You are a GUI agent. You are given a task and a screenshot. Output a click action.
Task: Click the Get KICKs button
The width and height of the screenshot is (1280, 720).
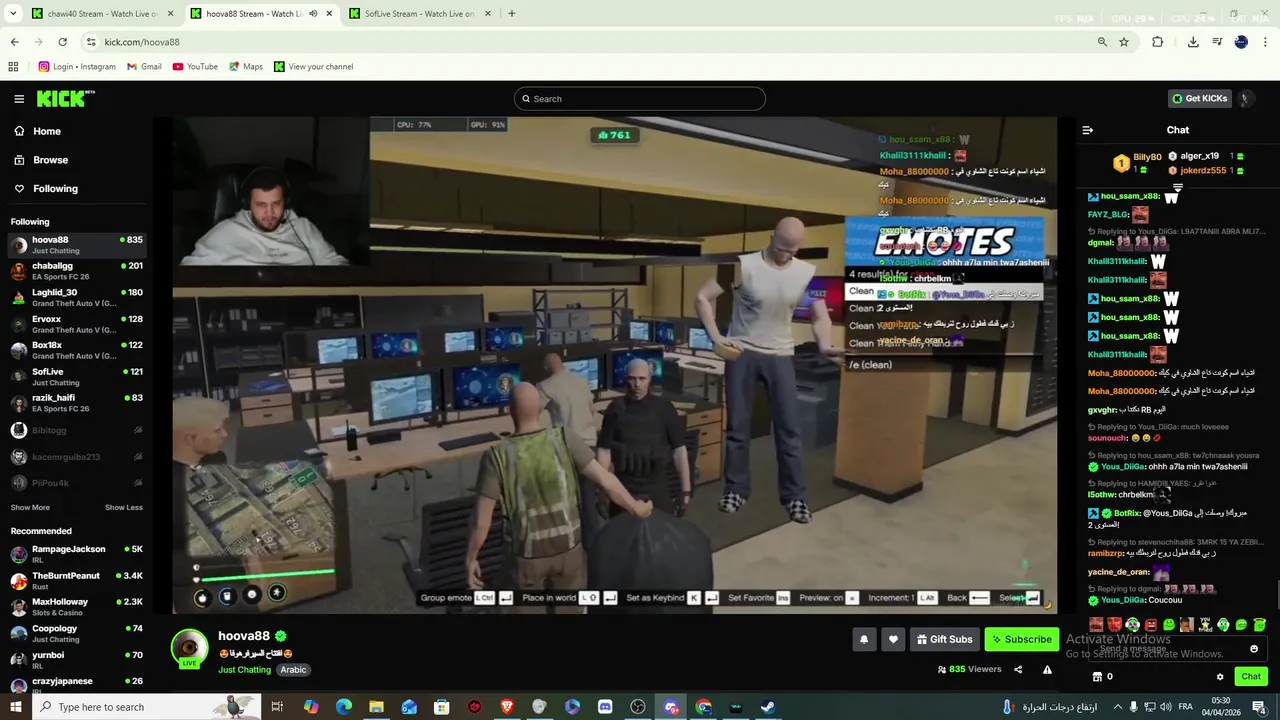(x=1199, y=99)
